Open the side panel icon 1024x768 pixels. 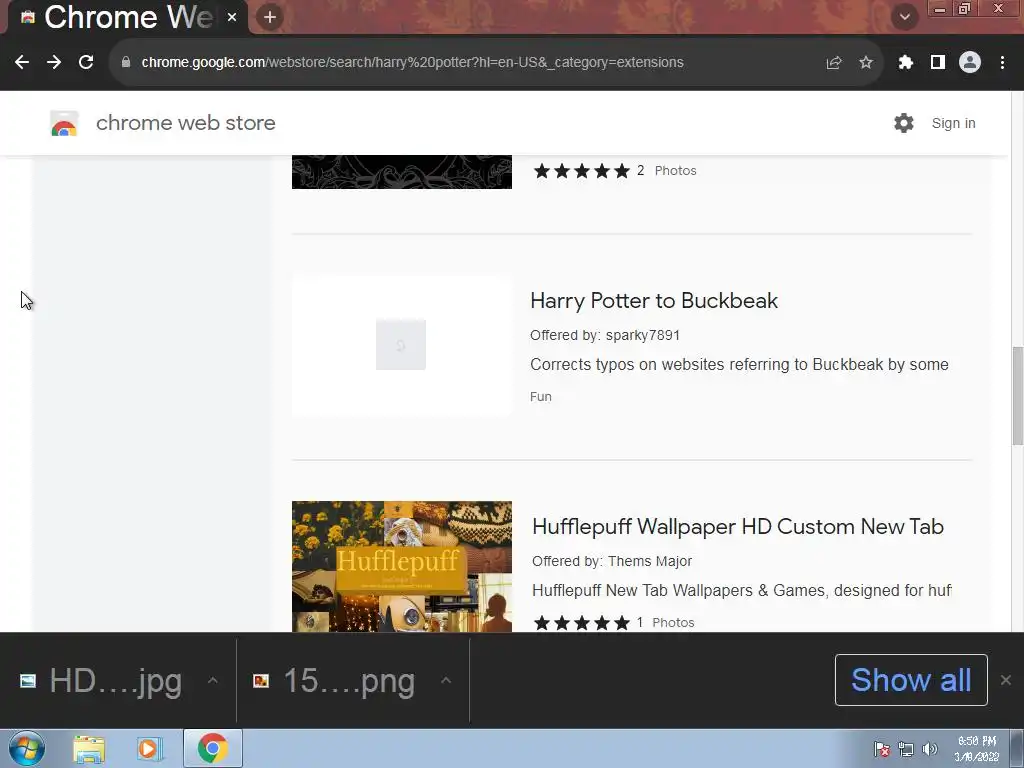938,63
